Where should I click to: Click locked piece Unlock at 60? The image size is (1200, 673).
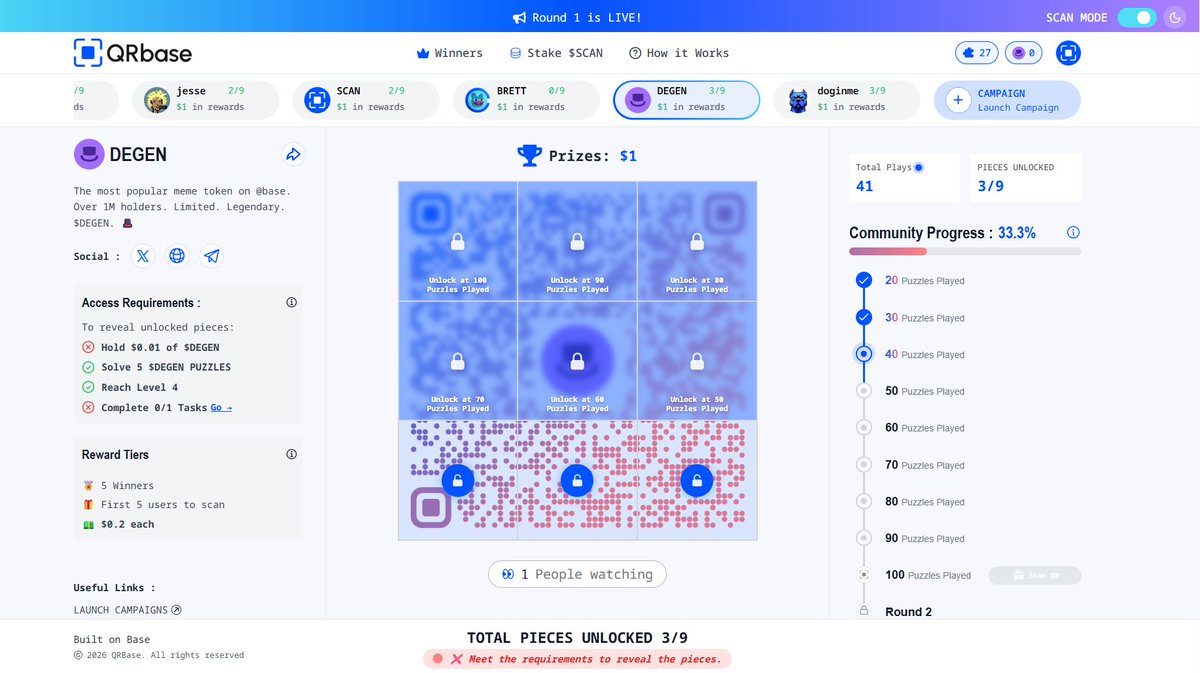(577, 360)
